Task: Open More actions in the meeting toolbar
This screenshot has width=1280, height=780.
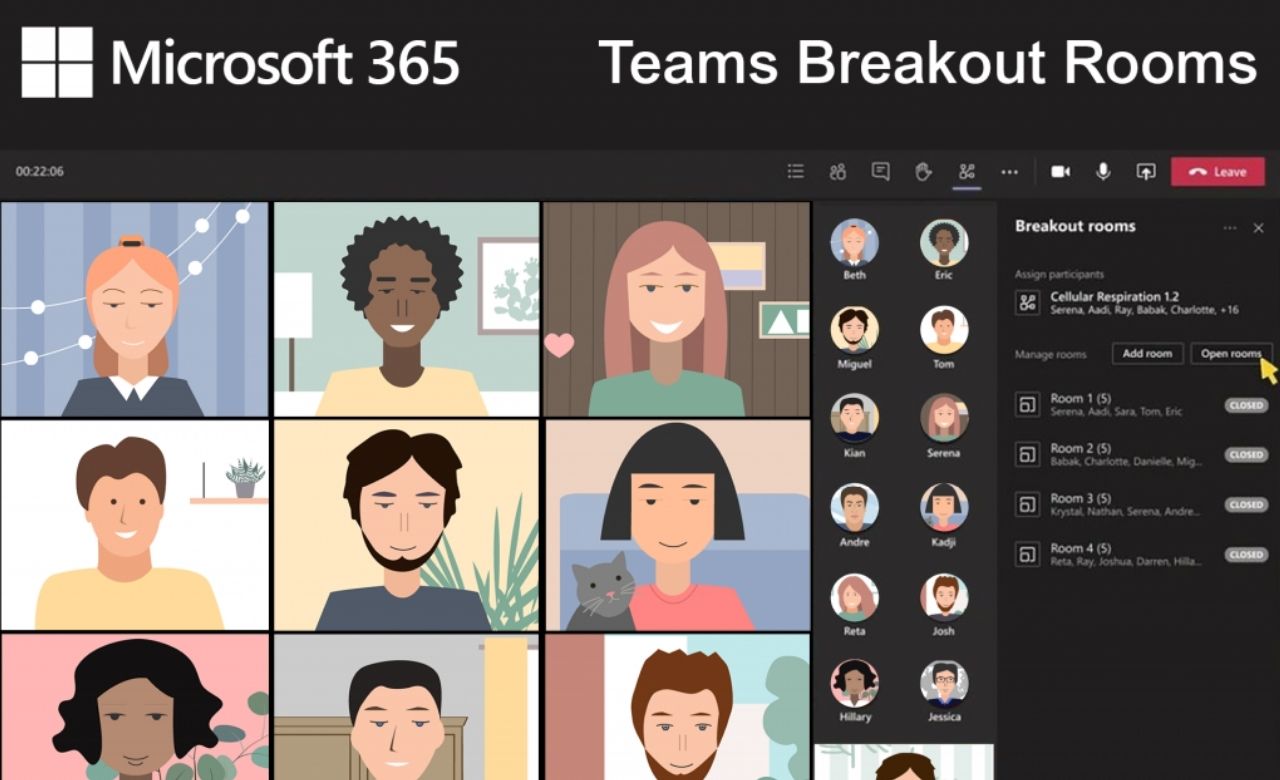Action: [x=1009, y=171]
